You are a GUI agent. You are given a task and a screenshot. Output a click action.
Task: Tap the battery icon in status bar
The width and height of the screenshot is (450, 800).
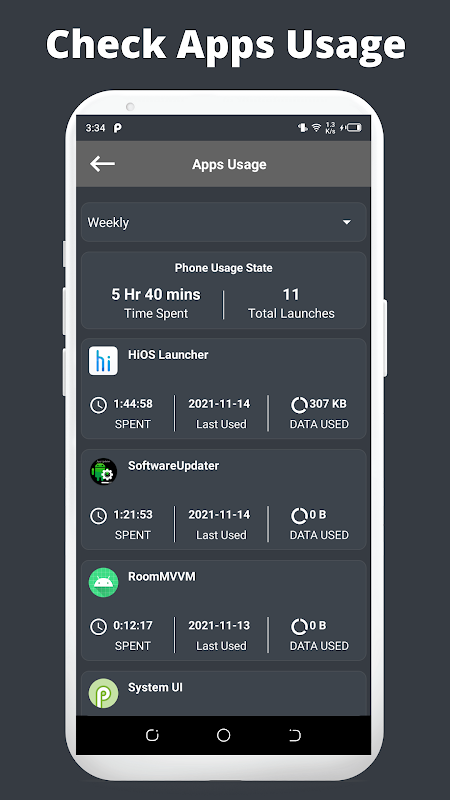352,128
